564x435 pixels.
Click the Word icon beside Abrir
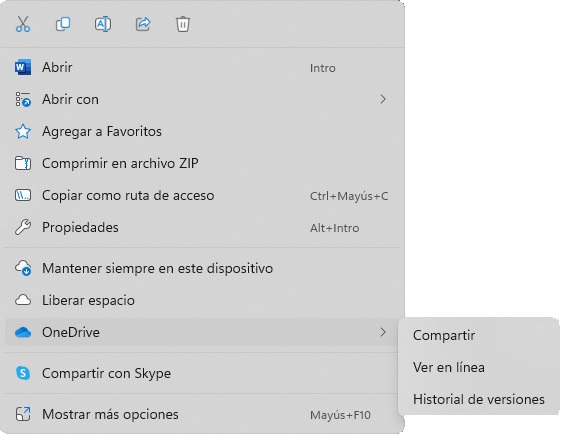click(x=23, y=67)
